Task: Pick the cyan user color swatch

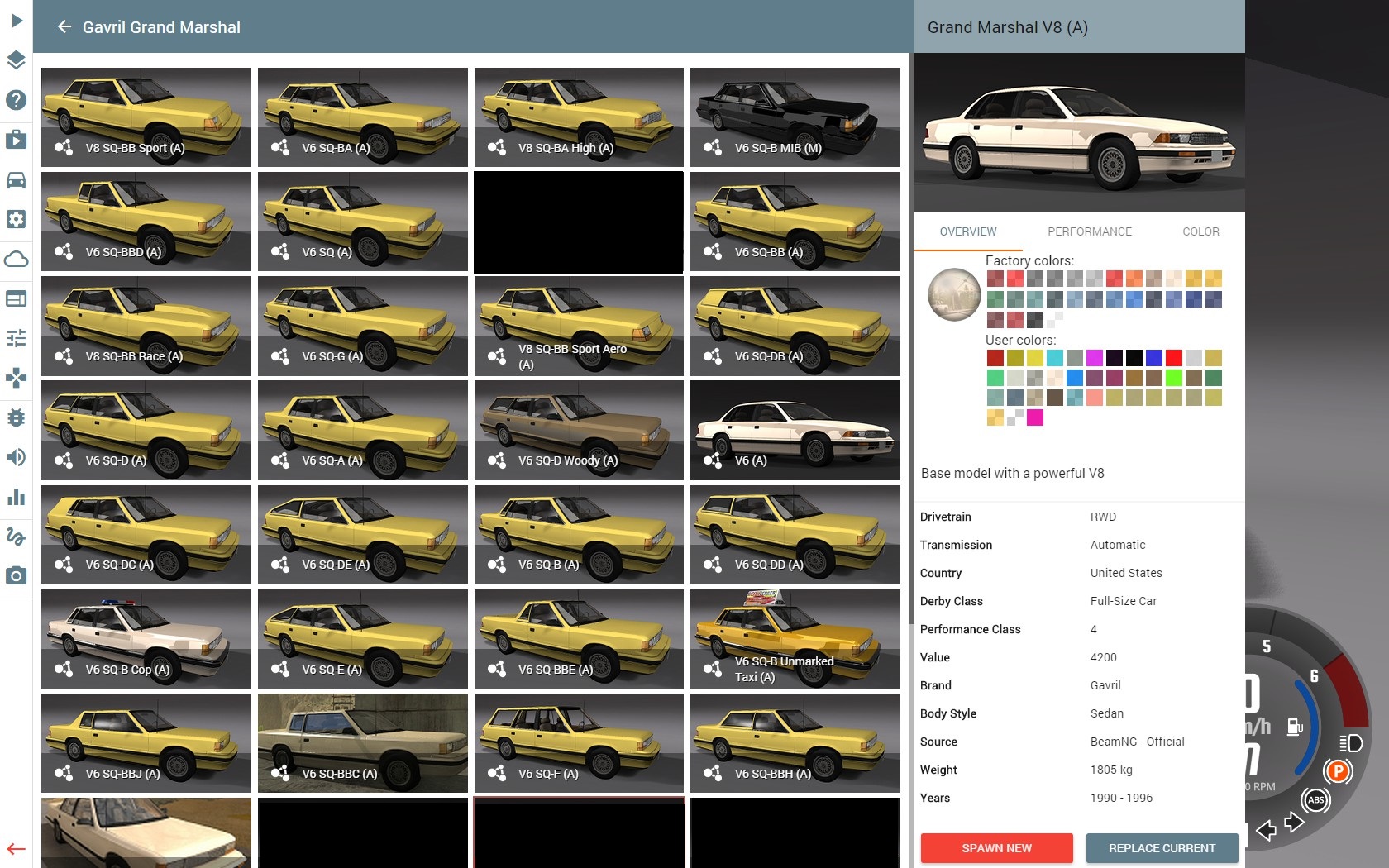Action: [1055, 358]
